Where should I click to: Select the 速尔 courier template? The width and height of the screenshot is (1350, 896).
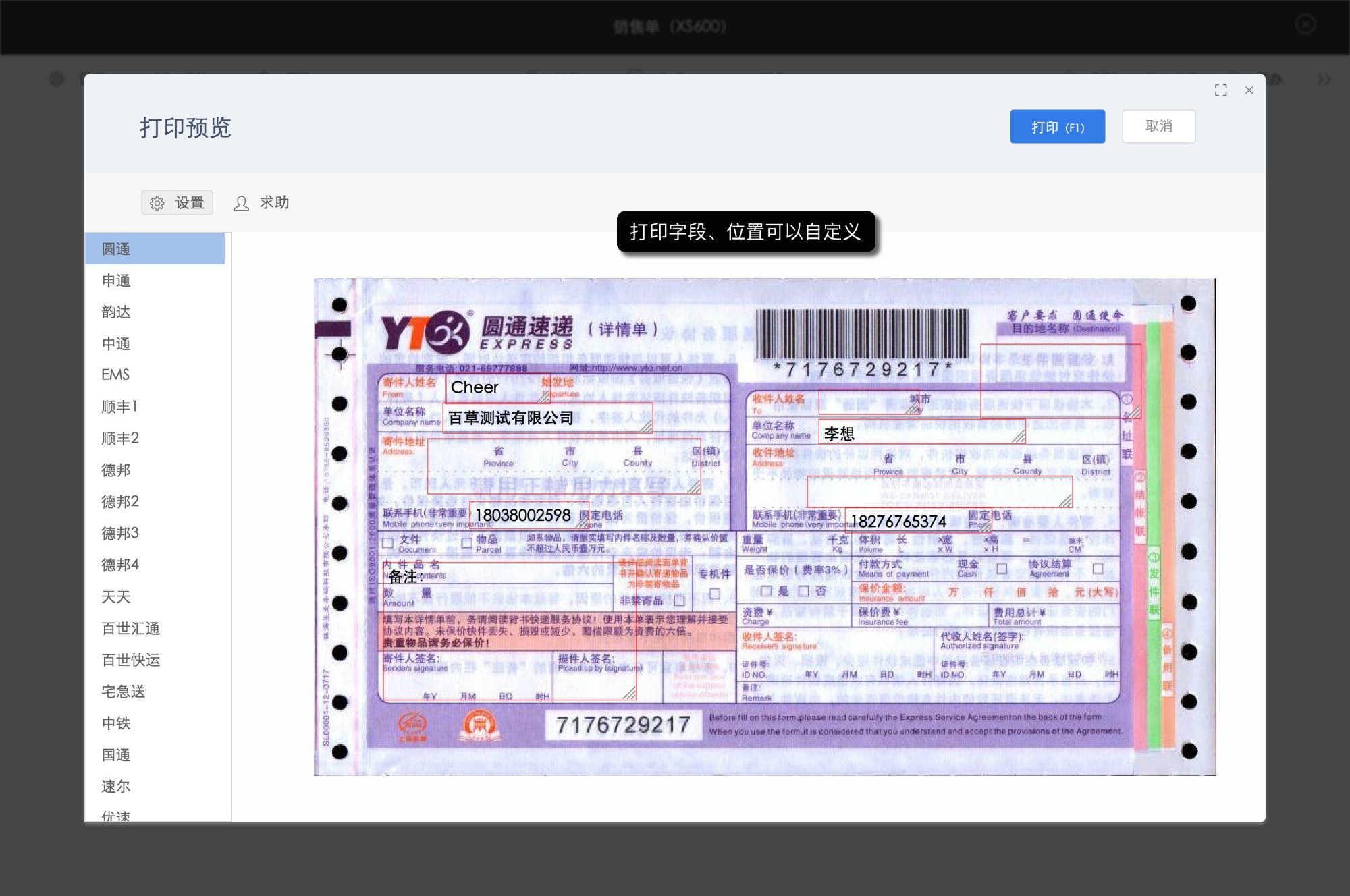click(x=155, y=787)
